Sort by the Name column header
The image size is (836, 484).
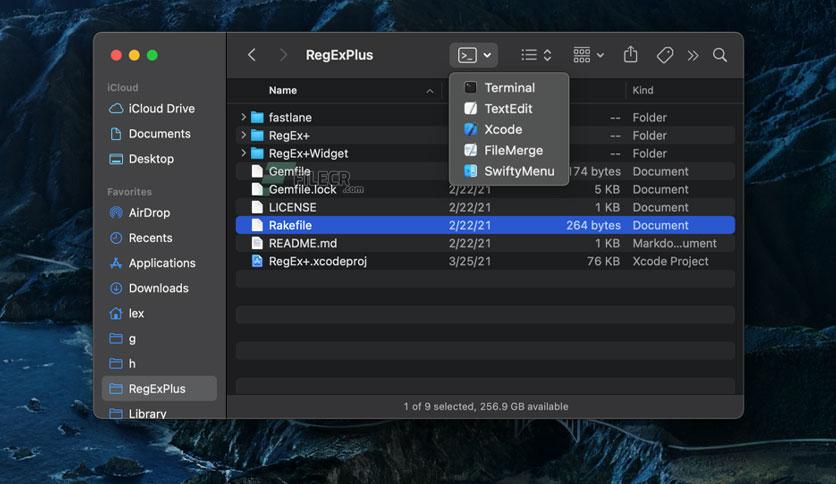point(283,90)
